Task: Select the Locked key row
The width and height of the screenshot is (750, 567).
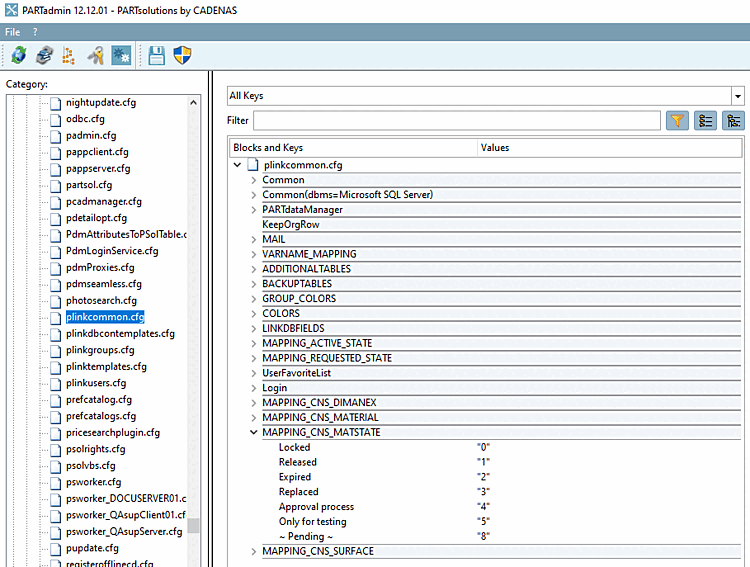Action: [x=294, y=447]
